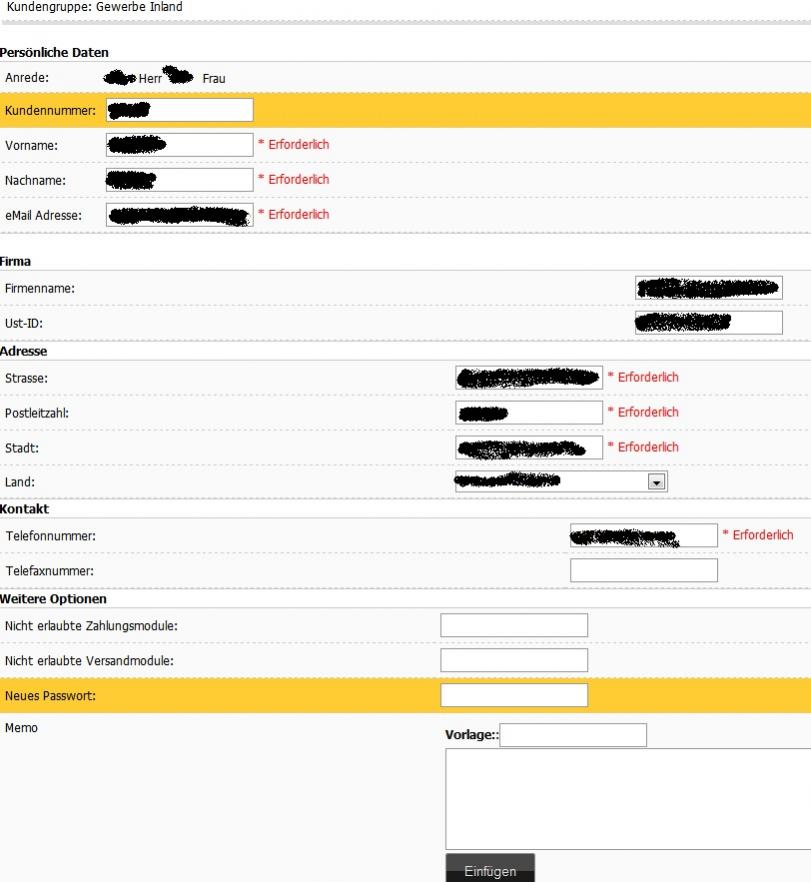Select the Postleitzahl input field
Viewport: 811px width, 882px height.
tap(529, 412)
